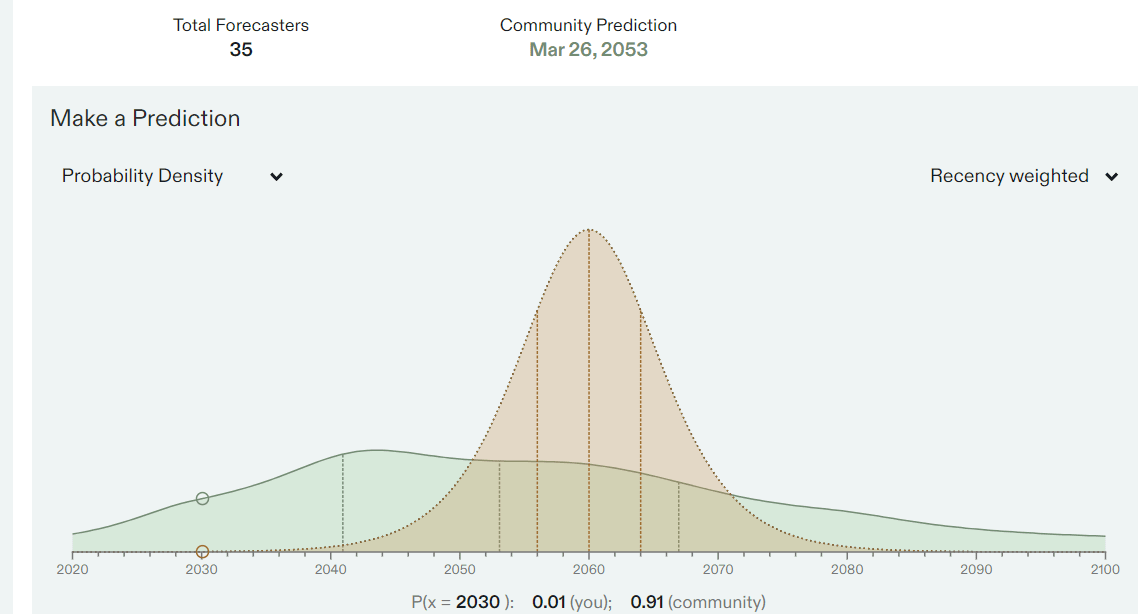Click the 2070 axis tick label
Image resolution: width=1138 pixels, height=614 pixels.
coord(718,570)
